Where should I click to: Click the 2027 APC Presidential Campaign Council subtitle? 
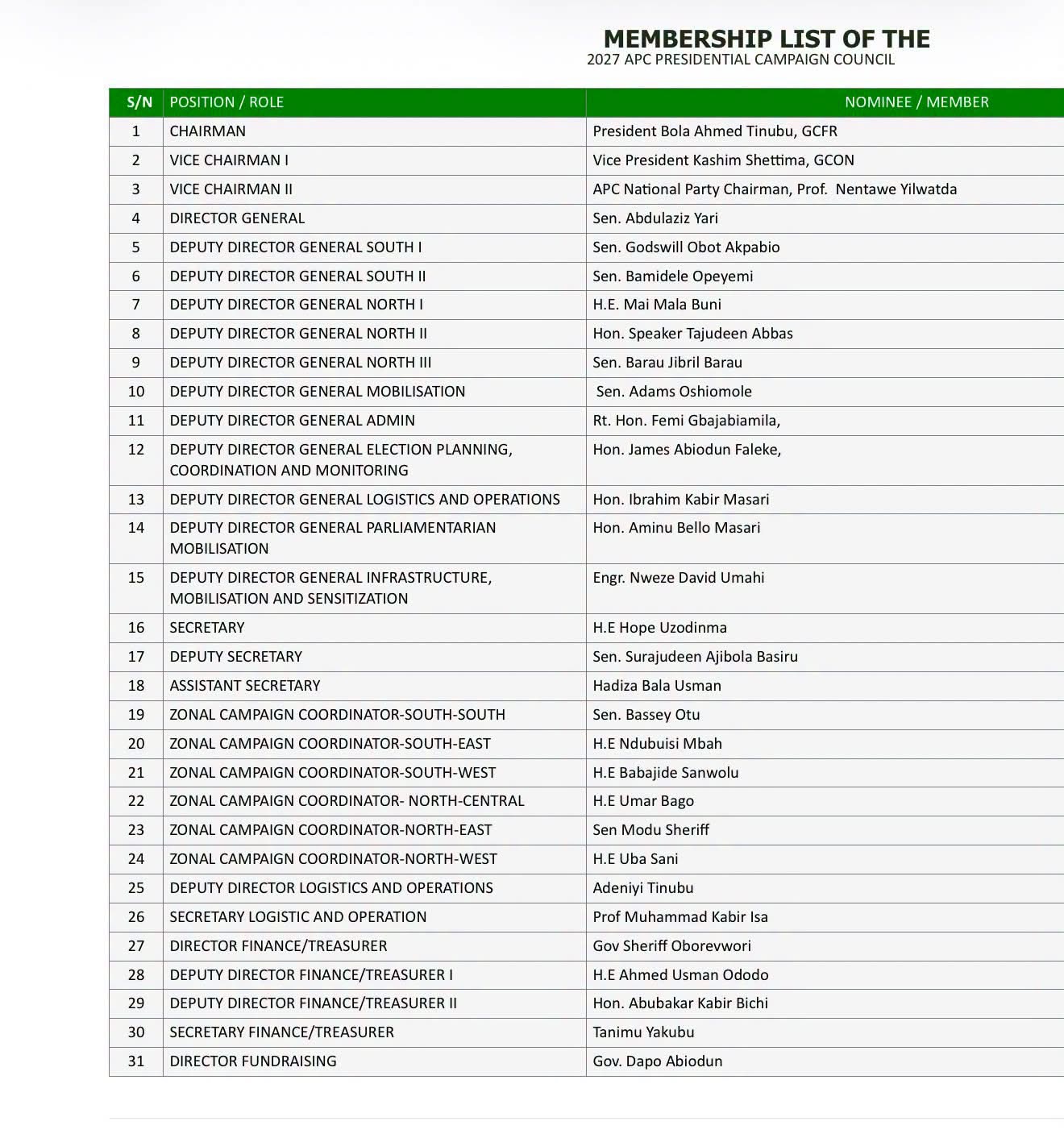tap(741, 60)
